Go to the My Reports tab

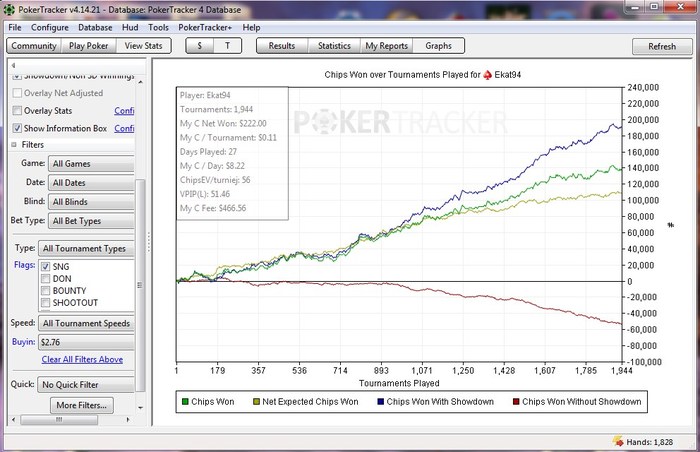pos(387,46)
